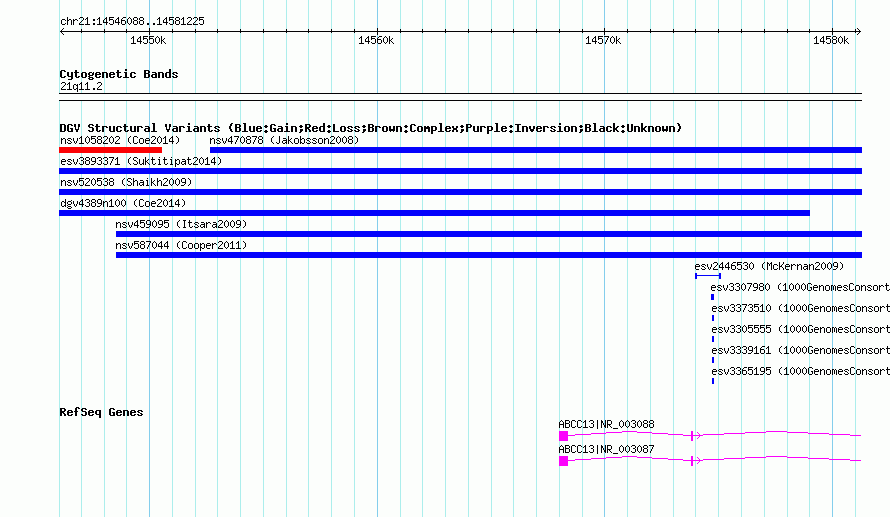Screen dimensions: 890x517
Task: Select the dgv4389n100 (Coe2014) label
Action: click(x=123, y=203)
